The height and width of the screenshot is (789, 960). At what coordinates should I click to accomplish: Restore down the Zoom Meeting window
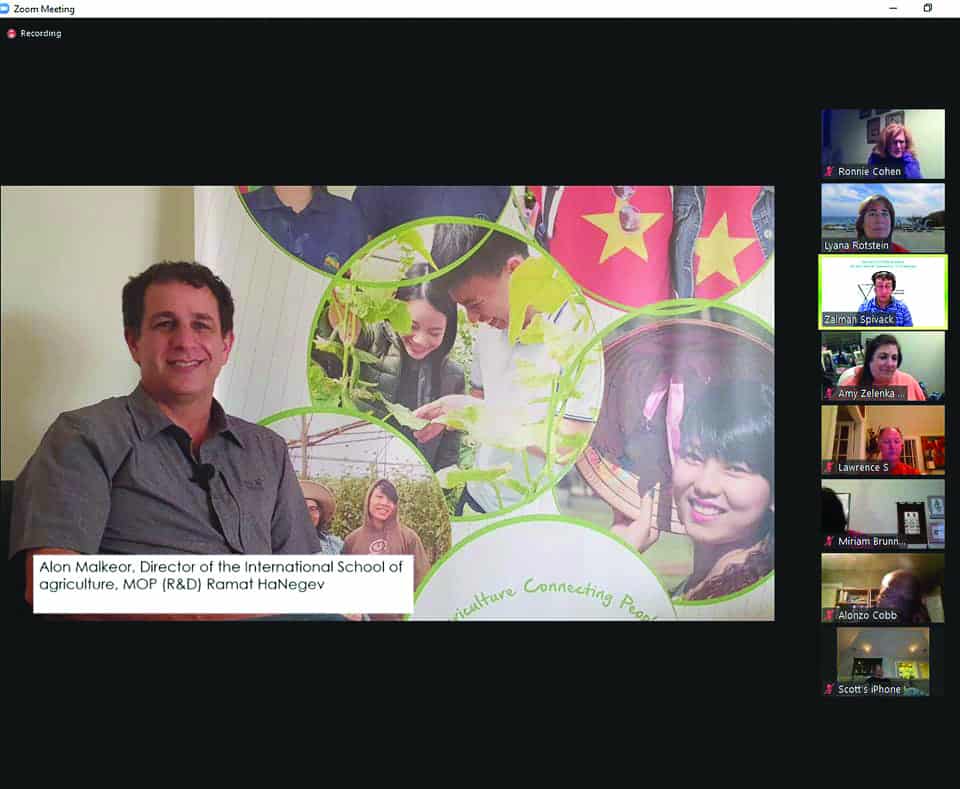tap(928, 9)
